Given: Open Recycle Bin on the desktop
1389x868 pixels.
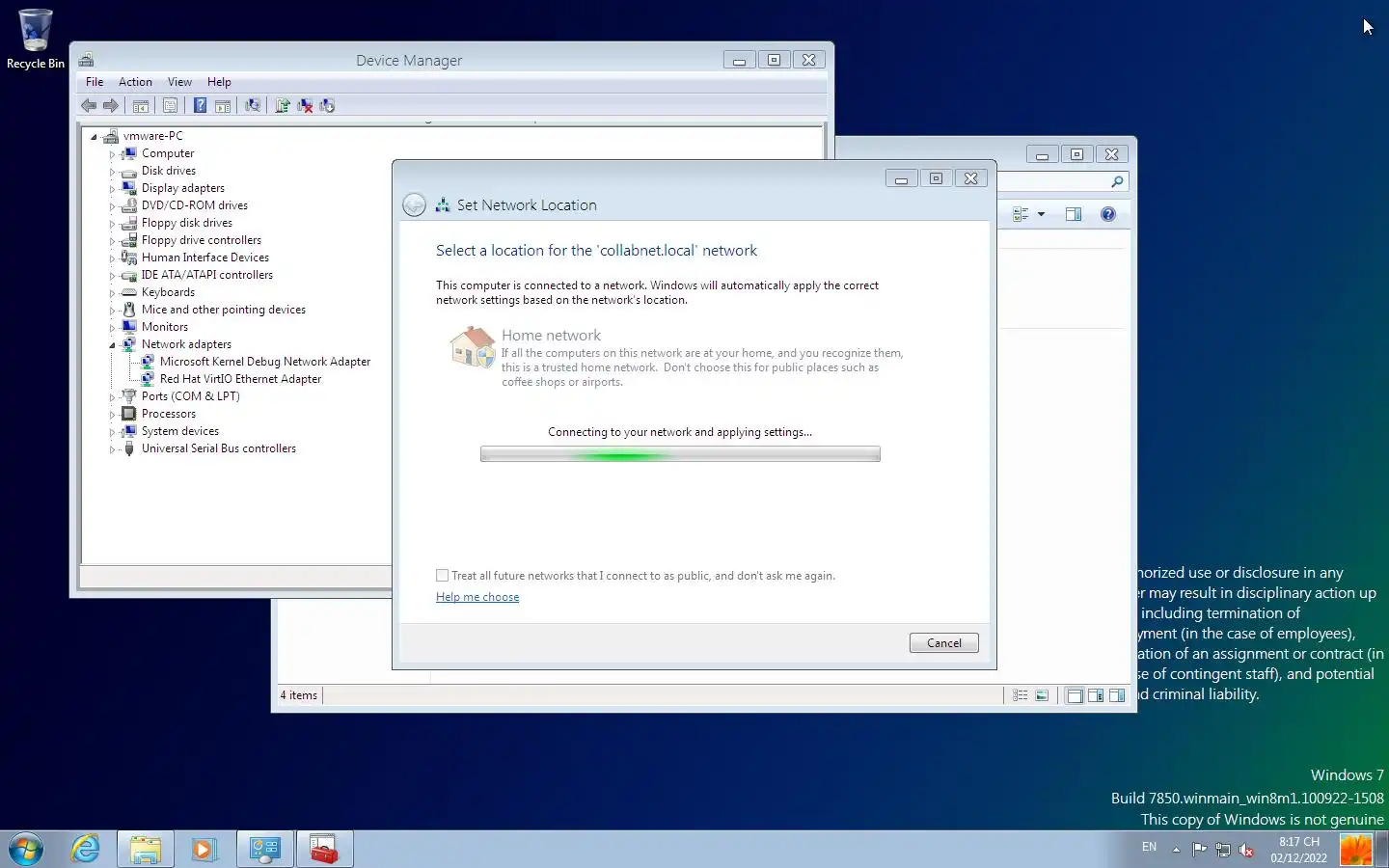Looking at the screenshot, I should tap(36, 39).
